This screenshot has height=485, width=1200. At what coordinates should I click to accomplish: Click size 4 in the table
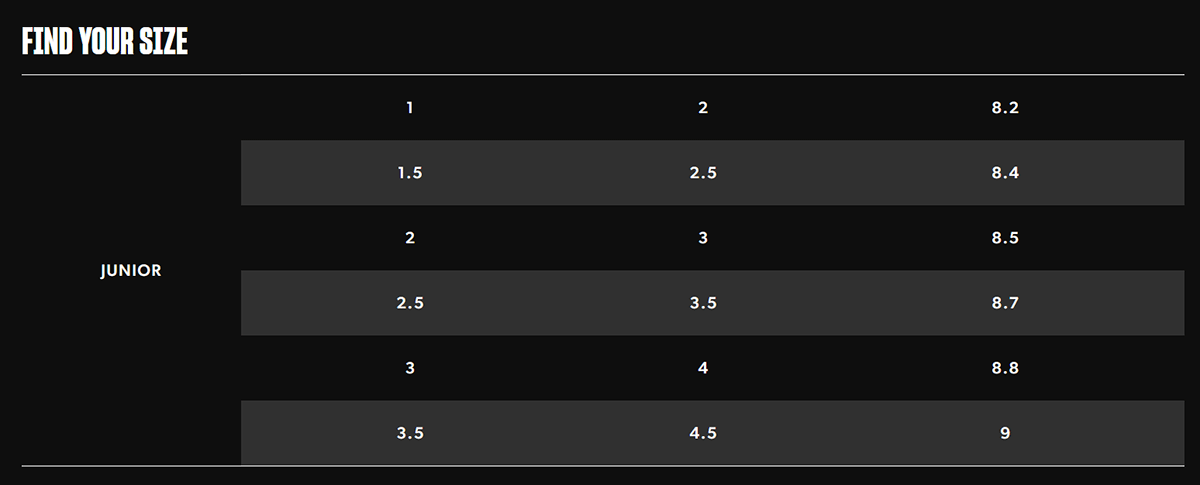coord(703,368)
